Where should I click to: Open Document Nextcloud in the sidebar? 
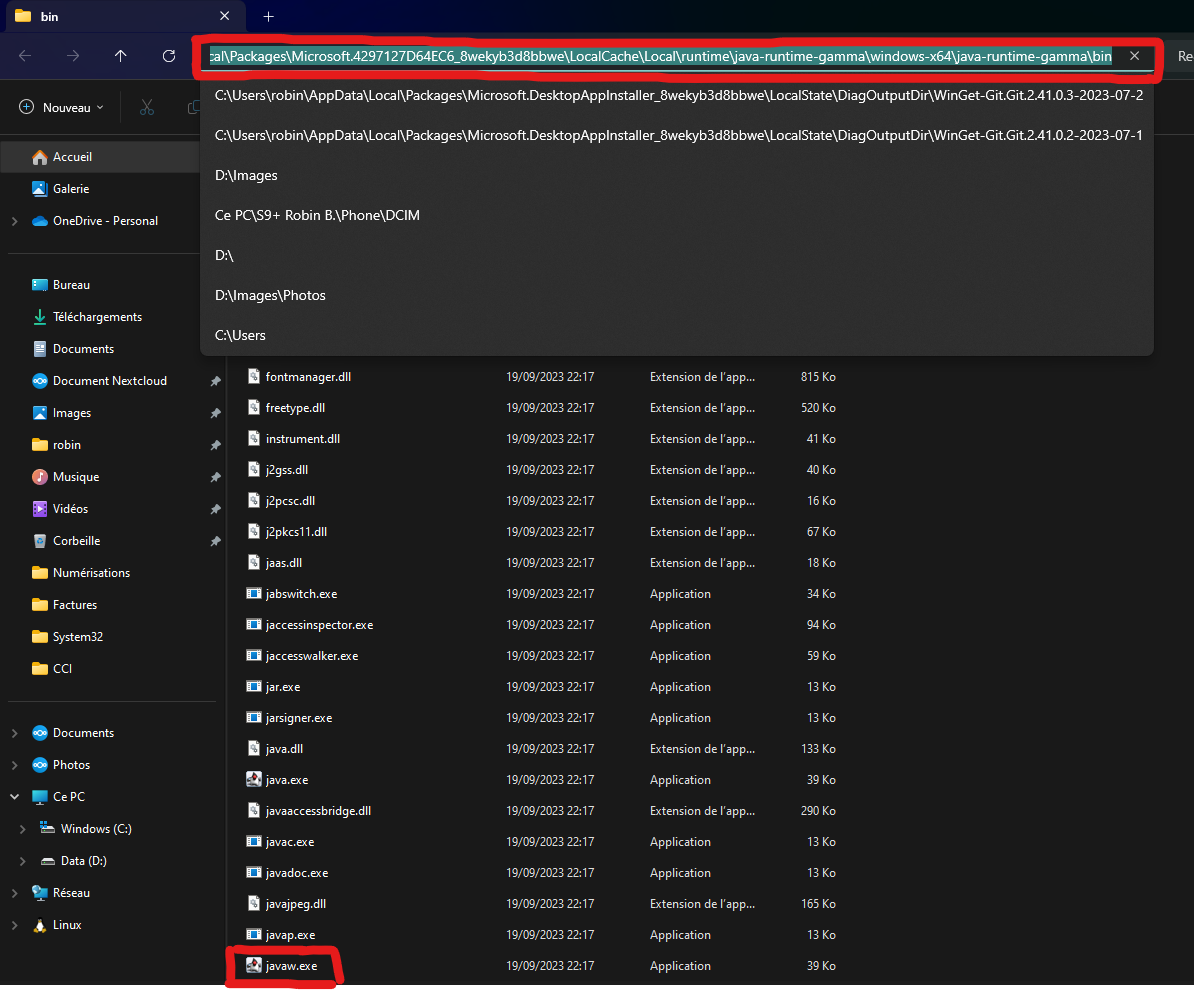110,381
